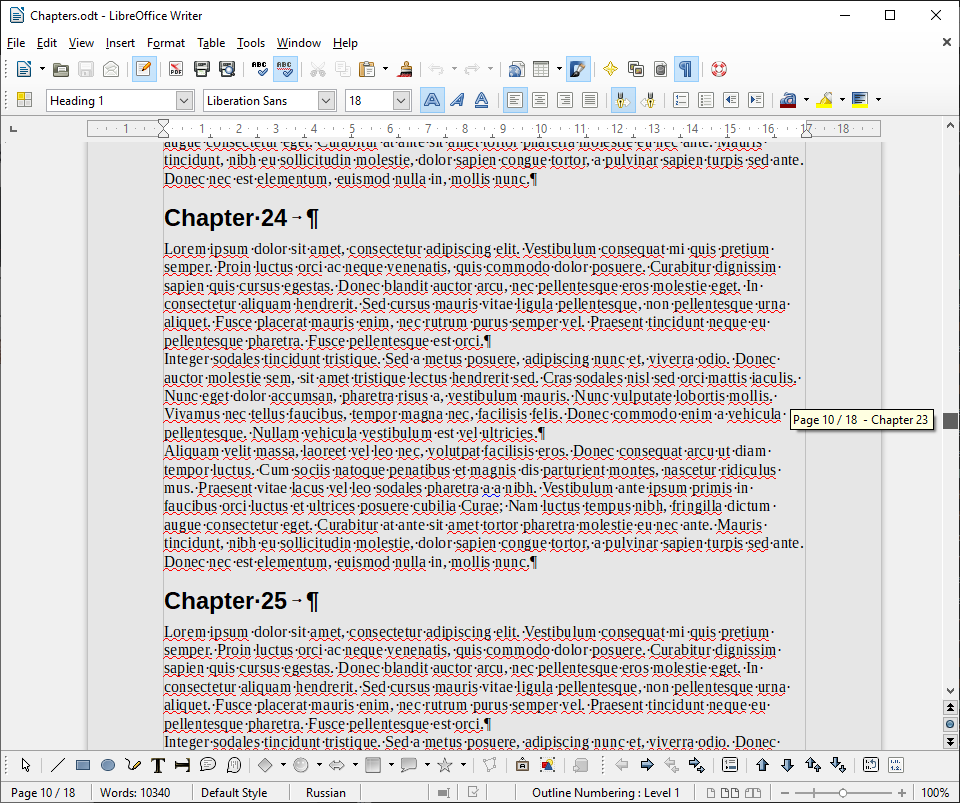Toggle formatting marks display

685,69
